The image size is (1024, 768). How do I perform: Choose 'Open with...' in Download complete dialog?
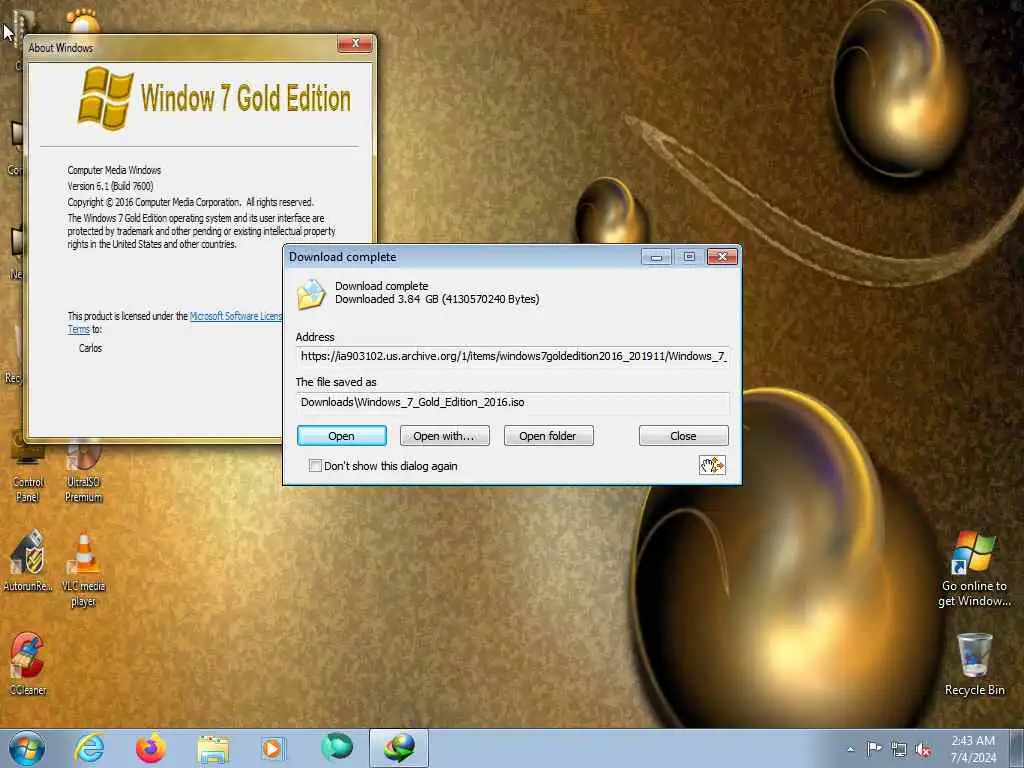[x=444, y=436]
